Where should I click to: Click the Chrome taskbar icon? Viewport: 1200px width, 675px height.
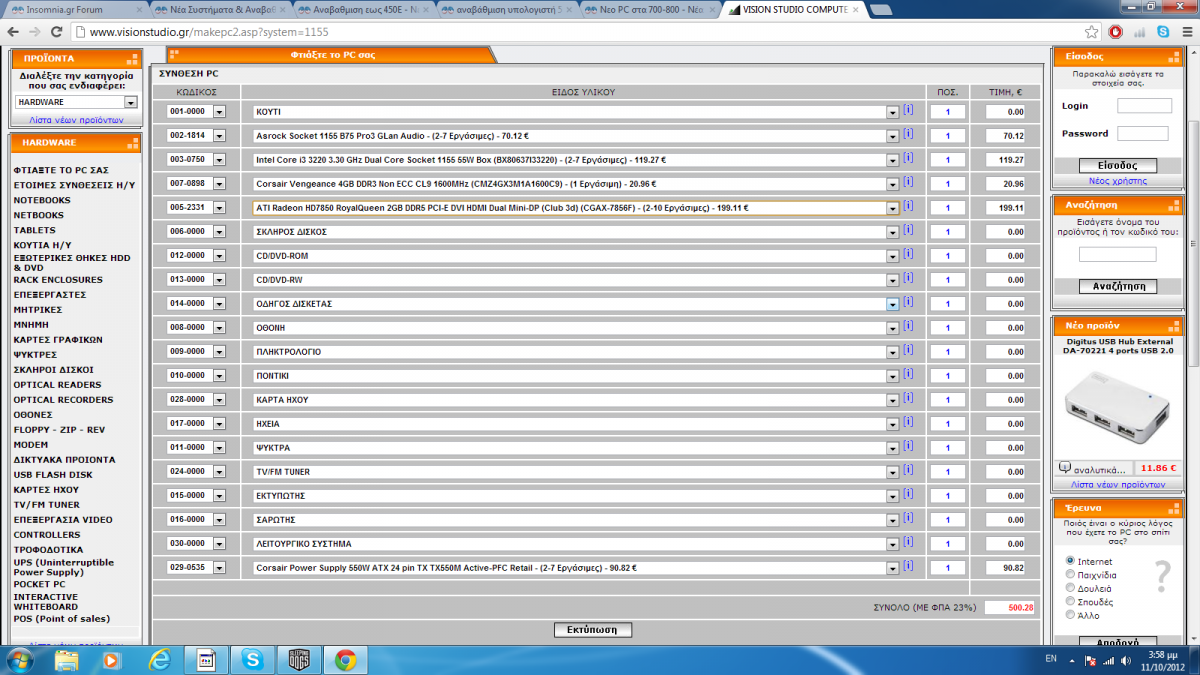(345, 660)
